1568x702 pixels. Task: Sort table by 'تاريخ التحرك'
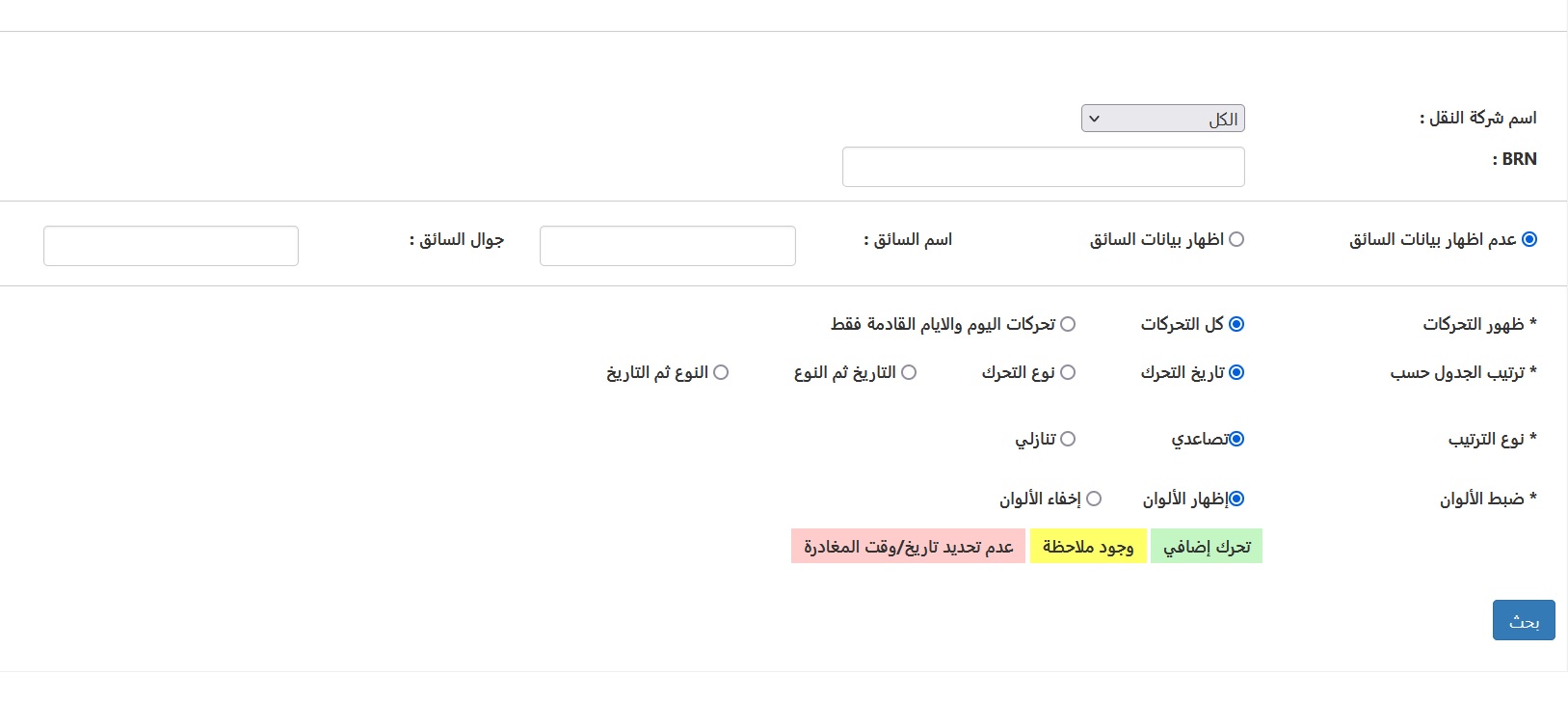[1236, 372]
